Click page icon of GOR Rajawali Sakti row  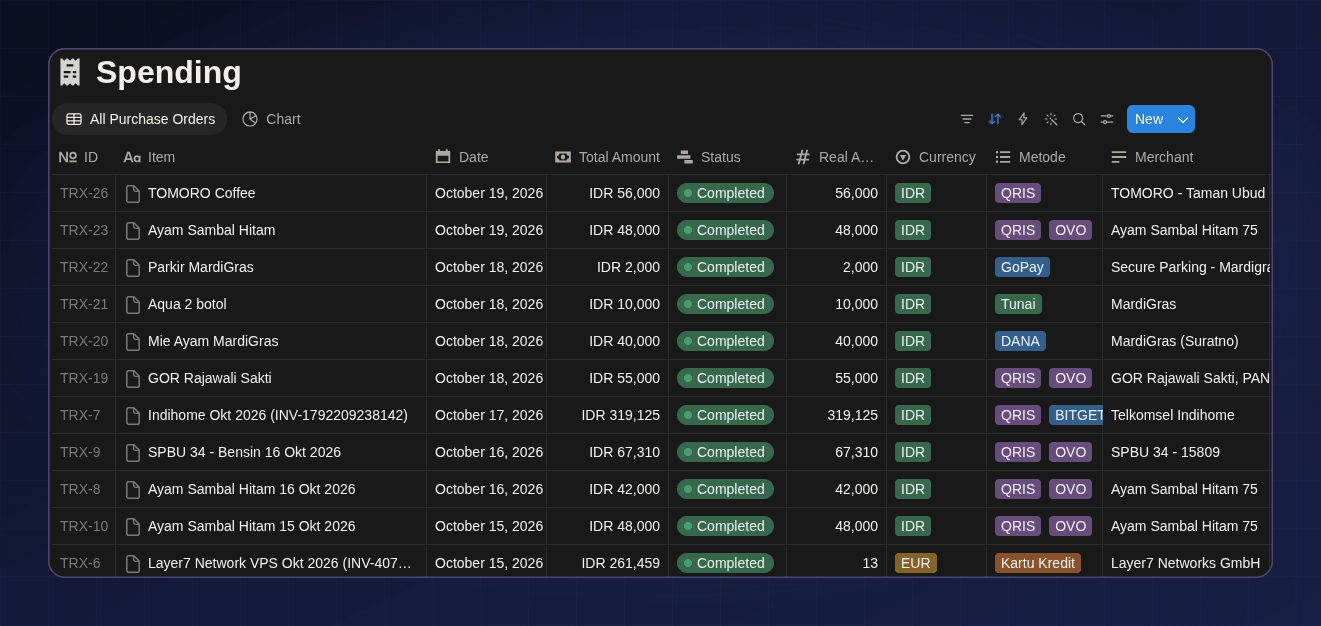[133, 379]
